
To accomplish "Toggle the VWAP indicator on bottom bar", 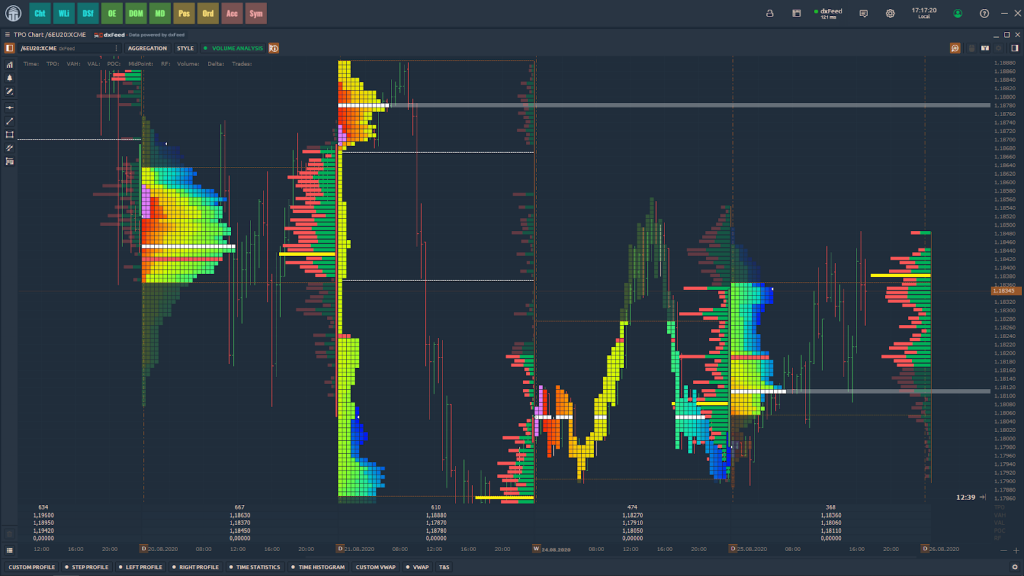I will coord(417,567).
